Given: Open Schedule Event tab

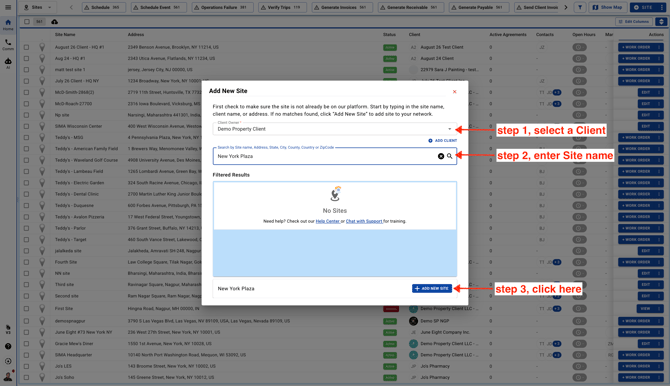Looking at the screenshot, I should point(158,7).
